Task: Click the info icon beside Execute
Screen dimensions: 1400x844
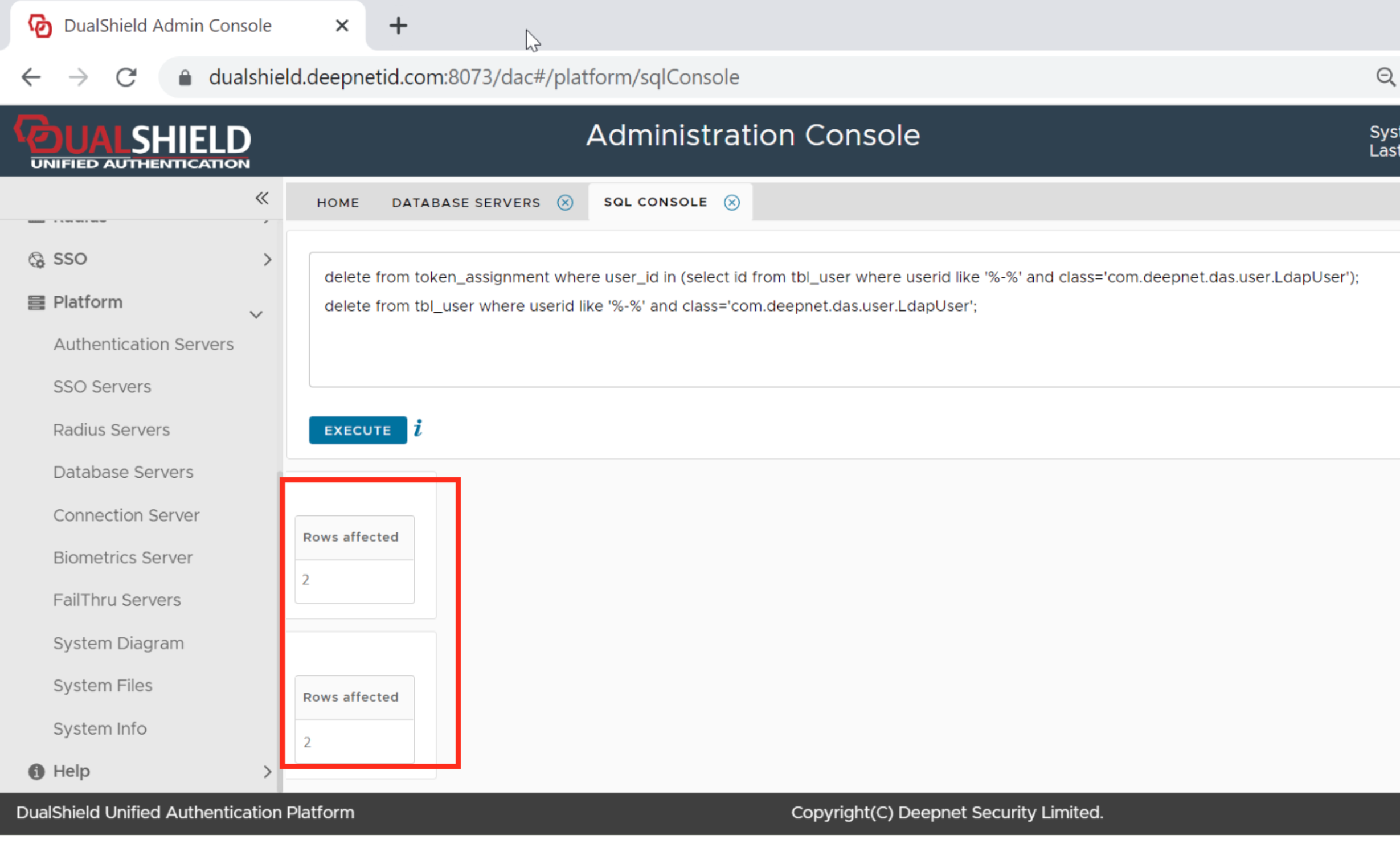Action: pyautogui.click(x=418, y=428)
